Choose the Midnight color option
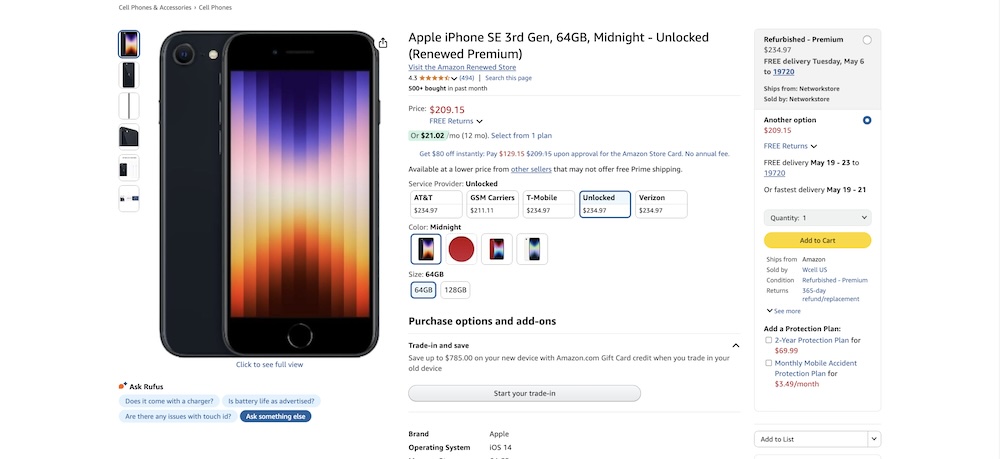 [426, 249]
